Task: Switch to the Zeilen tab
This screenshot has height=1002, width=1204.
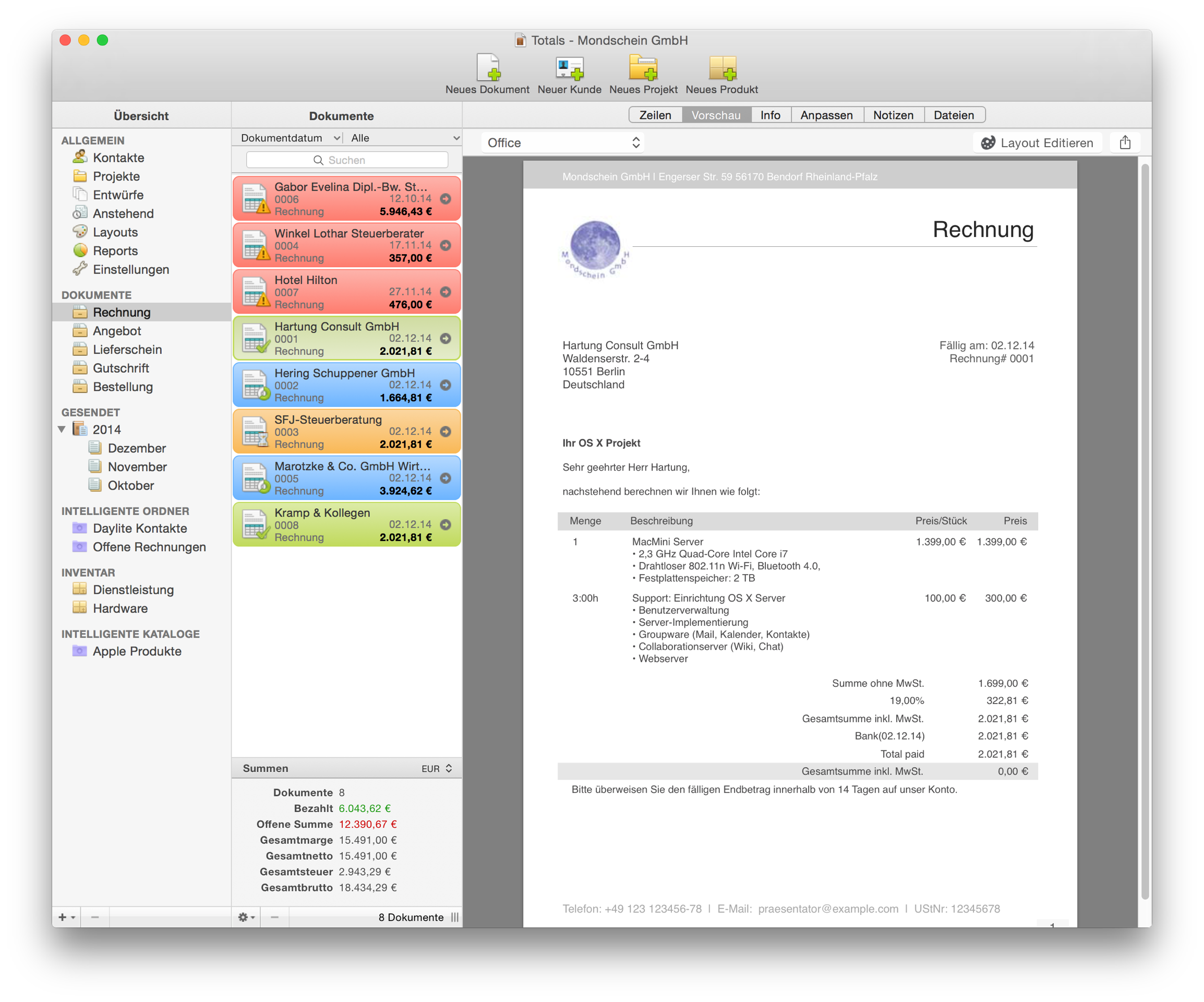Action: click(x=656, y=114)
